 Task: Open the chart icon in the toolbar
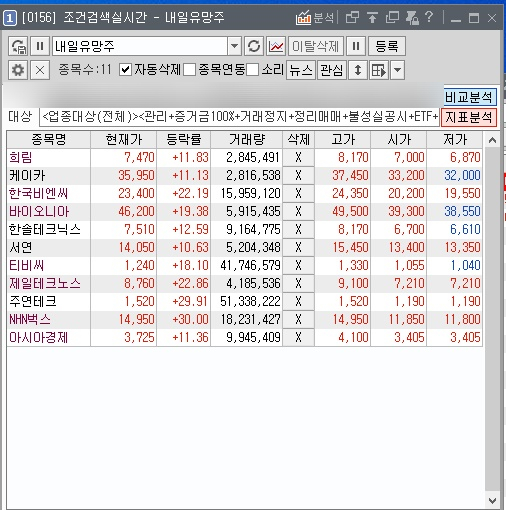click(276, 46)
